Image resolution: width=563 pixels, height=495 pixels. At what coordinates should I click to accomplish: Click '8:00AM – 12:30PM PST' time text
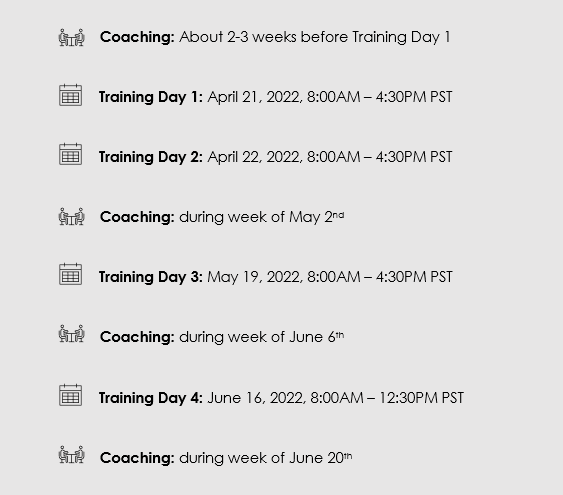pos(387,398)
